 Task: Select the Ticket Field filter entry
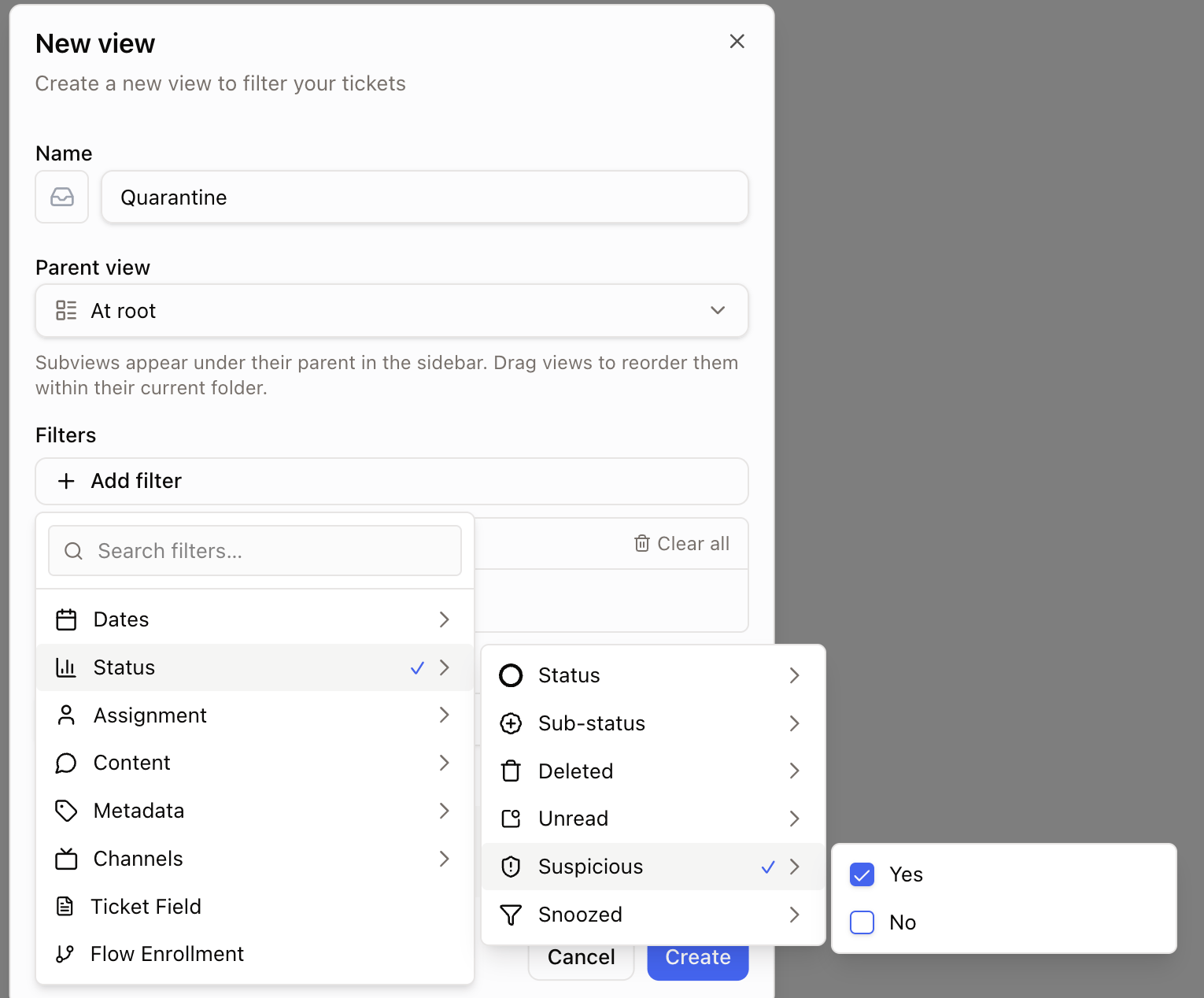(255, 907)
